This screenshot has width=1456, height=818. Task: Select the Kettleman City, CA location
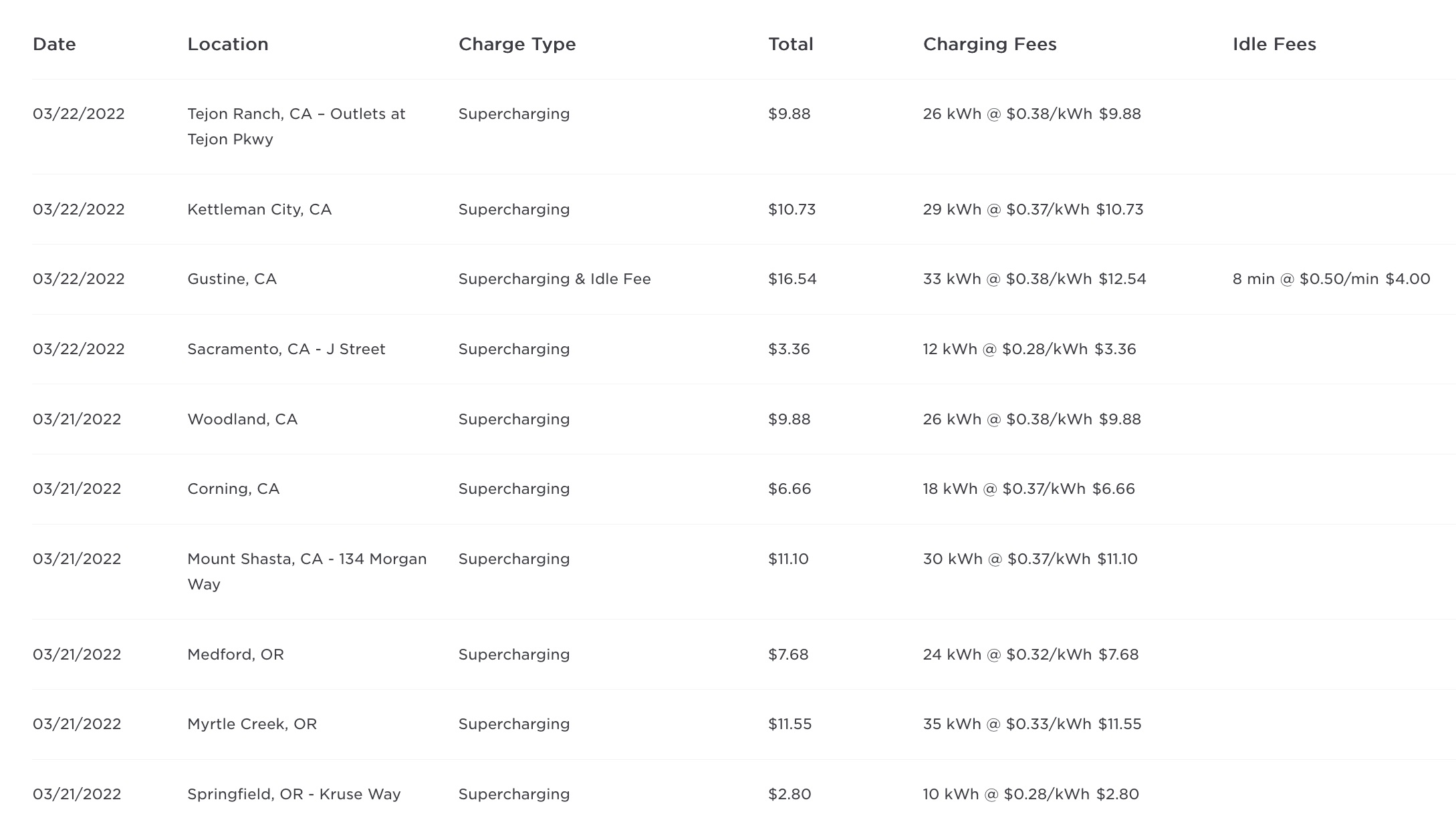(x=259, y=209)
